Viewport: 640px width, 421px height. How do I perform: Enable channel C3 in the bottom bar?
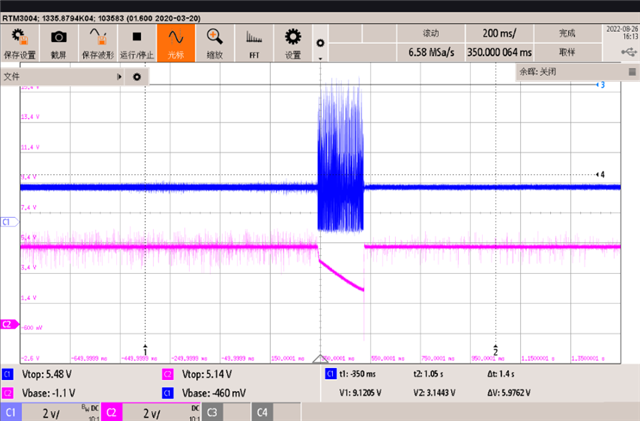(213, 412)
